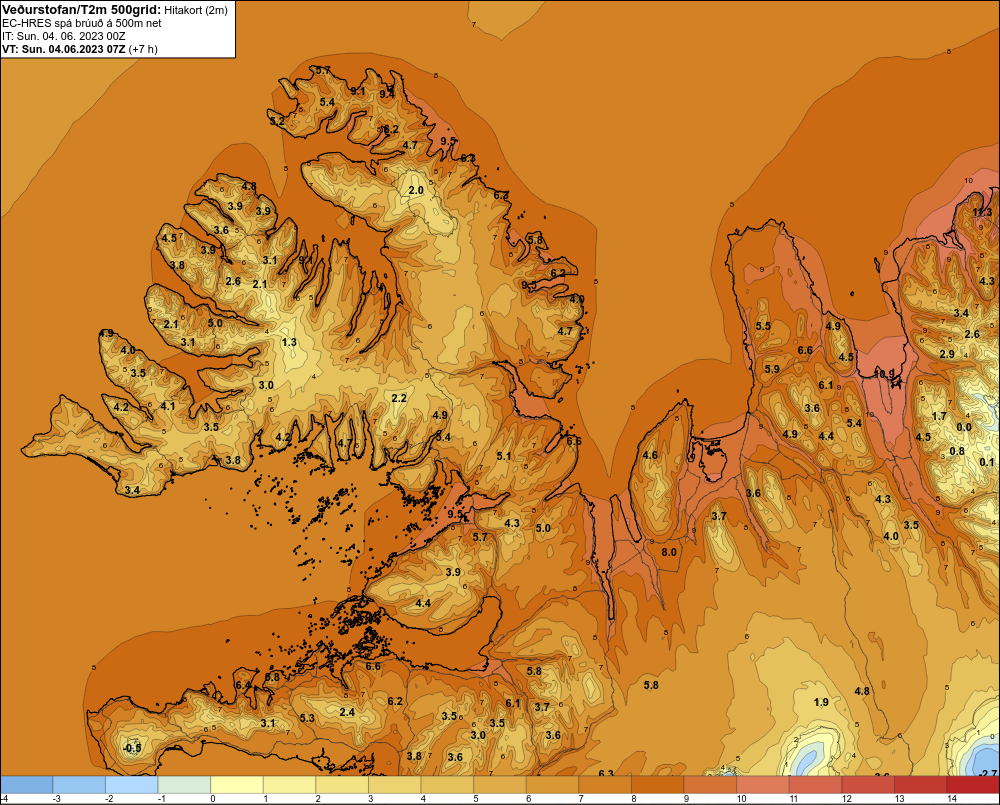Click the 'IT: Sun. 04. 06. 2023 00Z' line
This screenshot has height=805, width=1000.
tap(64, 36)
